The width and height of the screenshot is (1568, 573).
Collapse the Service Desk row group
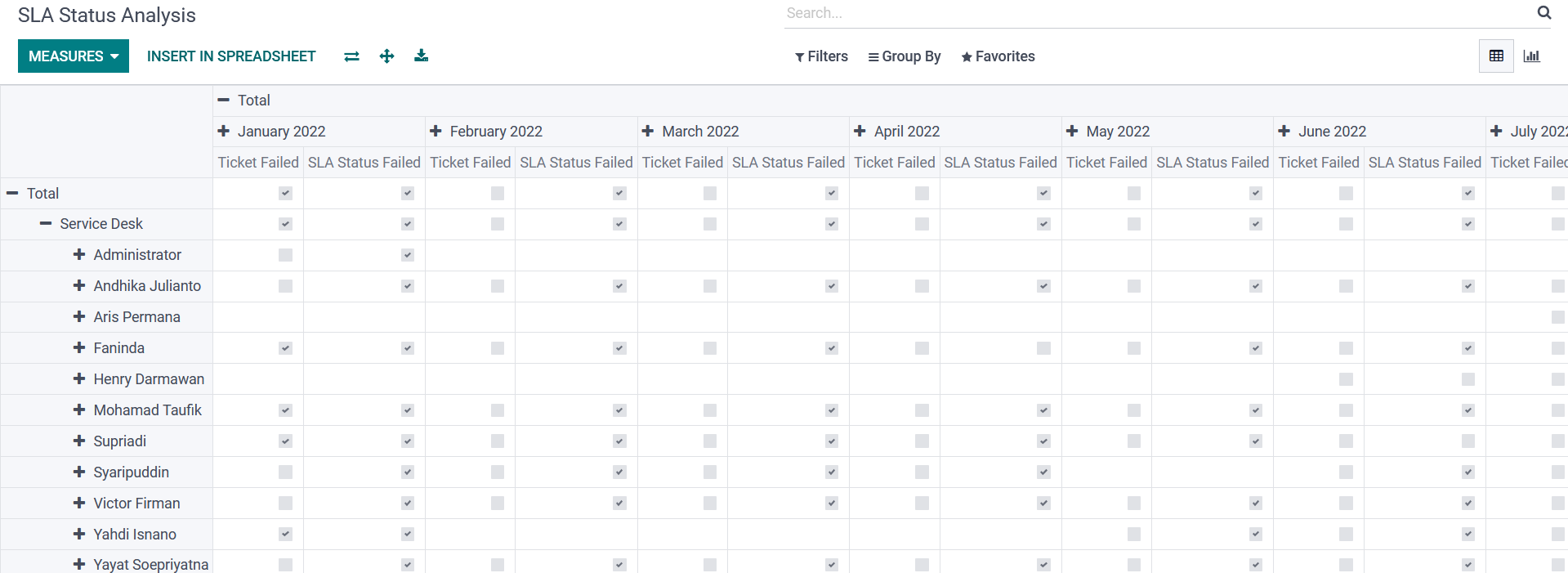(46, 224)
